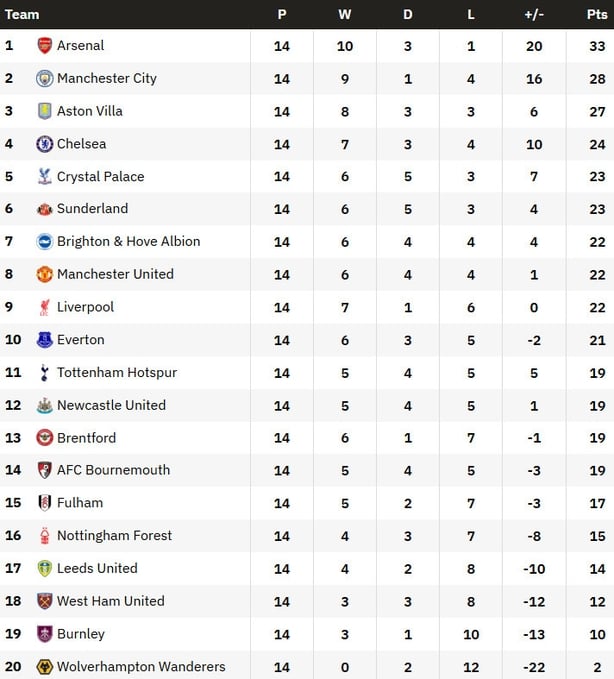The image size is (614, 679).
Task: Click the Chelsea club badge
Action: pos(45,144)
